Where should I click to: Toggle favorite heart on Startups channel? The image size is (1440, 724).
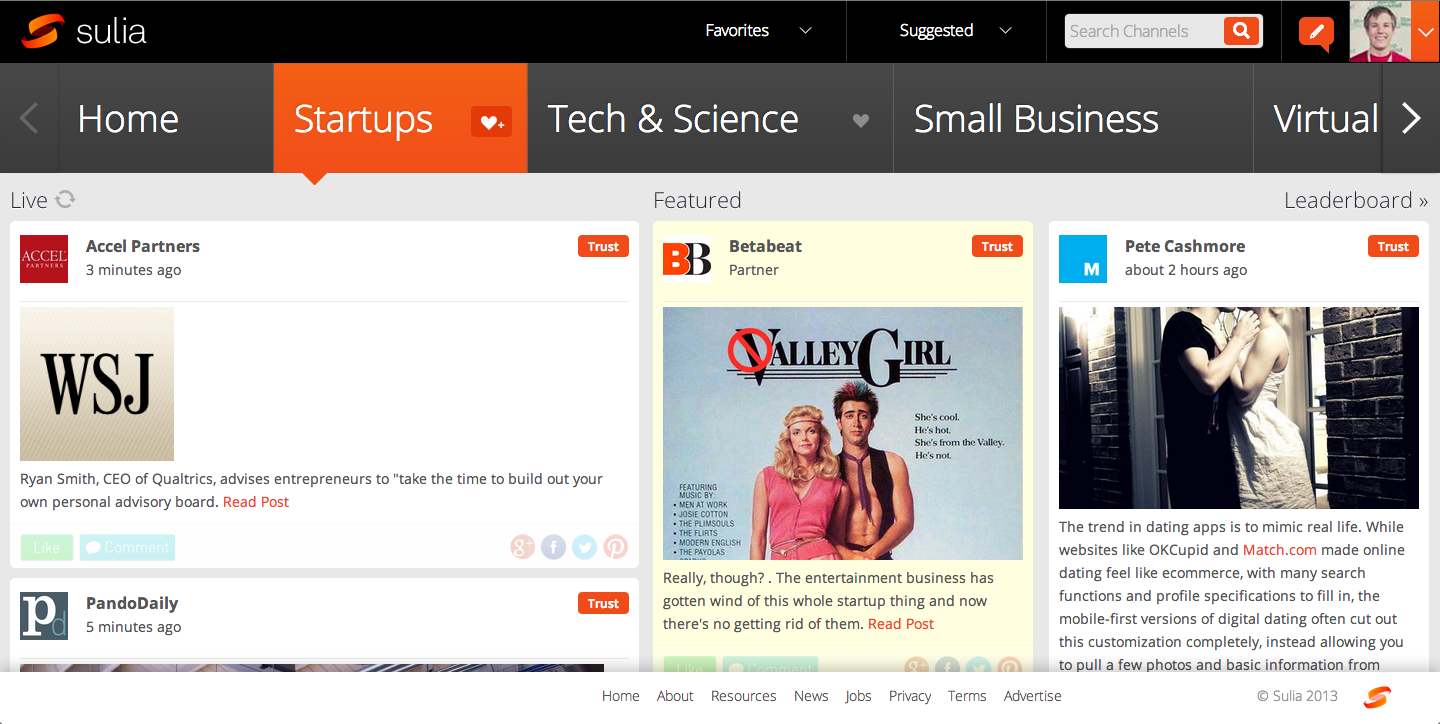click(x=491, y=121)
